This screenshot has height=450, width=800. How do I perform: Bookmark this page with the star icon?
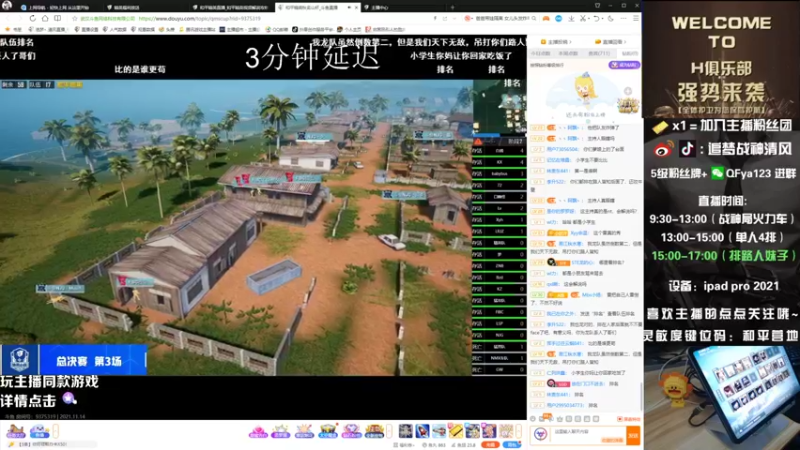(75, 18)
